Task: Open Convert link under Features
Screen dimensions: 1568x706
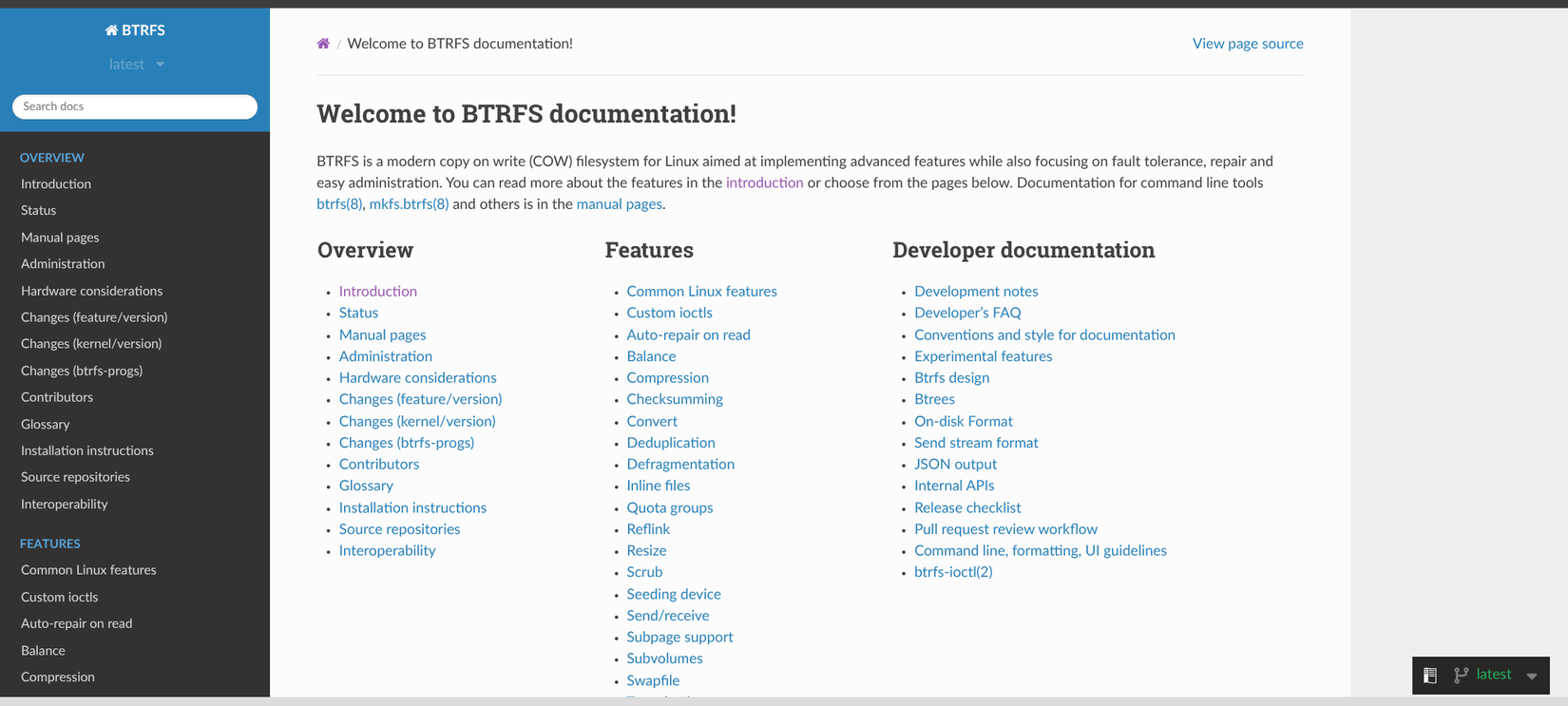Action: pyautogui.click(x=652, y=422)
